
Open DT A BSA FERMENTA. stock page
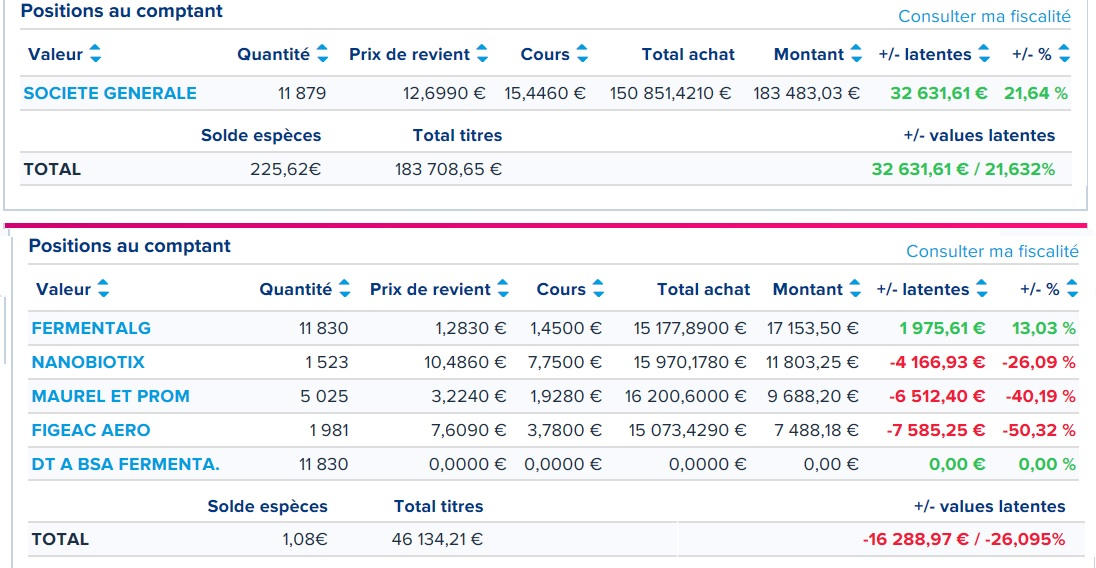tap(126, 464)
